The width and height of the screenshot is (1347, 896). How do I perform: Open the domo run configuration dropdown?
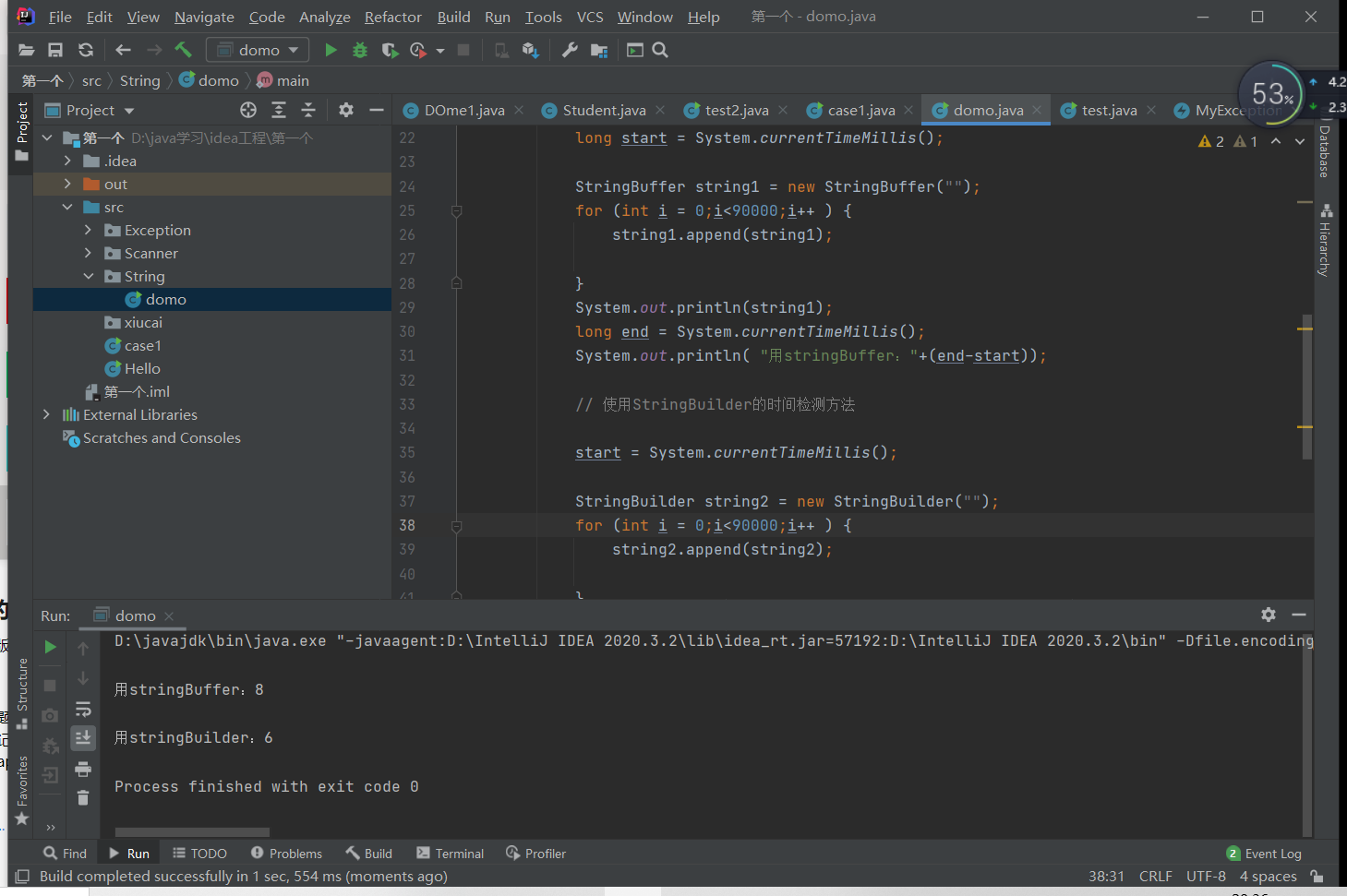coord(258,50)
